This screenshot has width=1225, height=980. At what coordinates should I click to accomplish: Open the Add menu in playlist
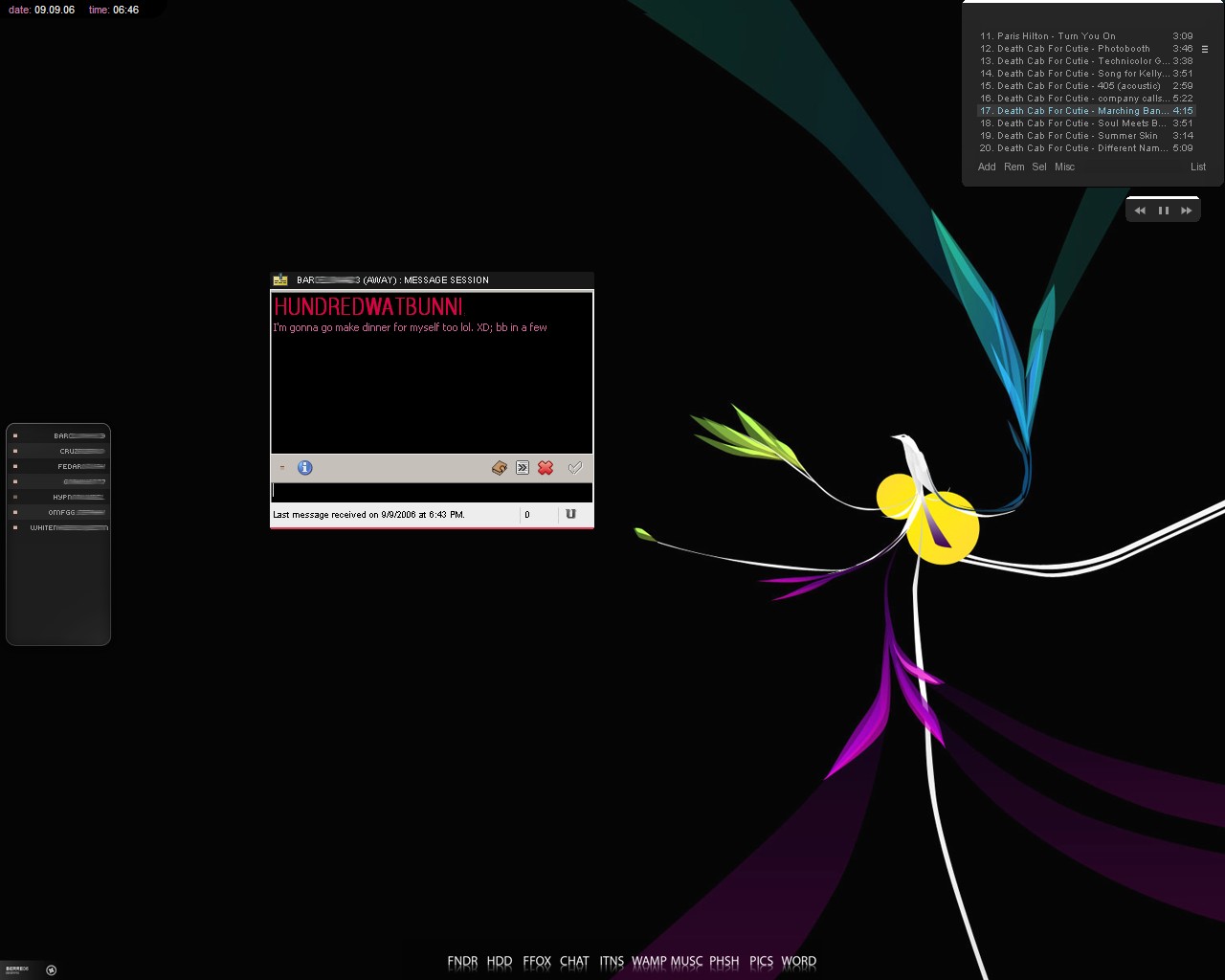(x=987, y=167)
